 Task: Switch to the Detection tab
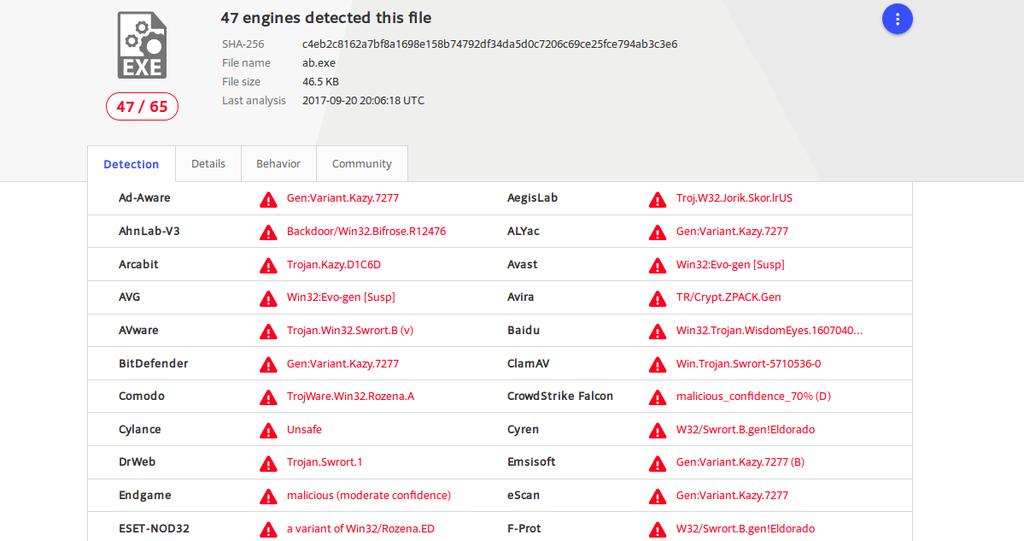(131, 164)
